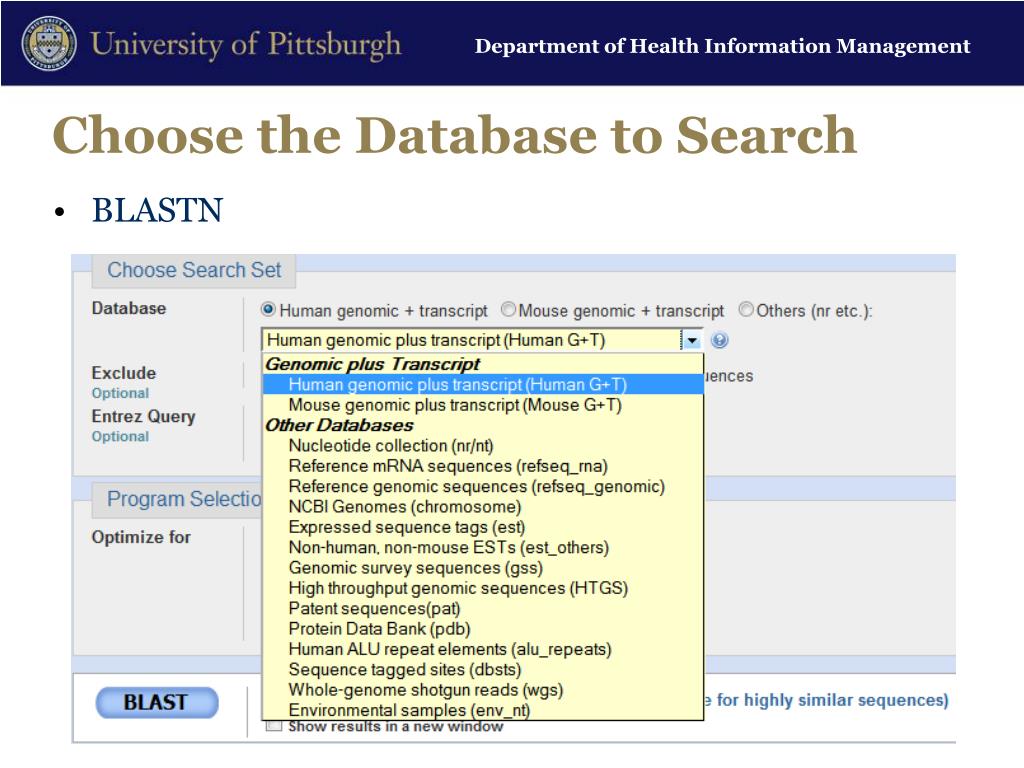This screenshot has height=768, width=1024.
Task: Click the Entrez Query field label
Action: coord(143,417)
